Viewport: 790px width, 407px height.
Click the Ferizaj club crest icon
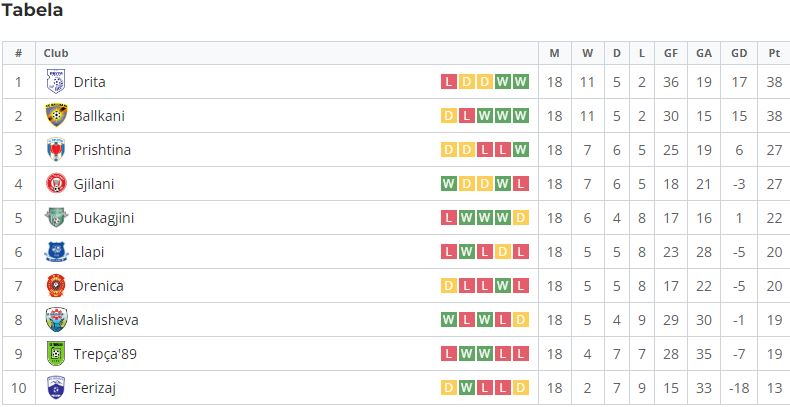coord(56,388)
